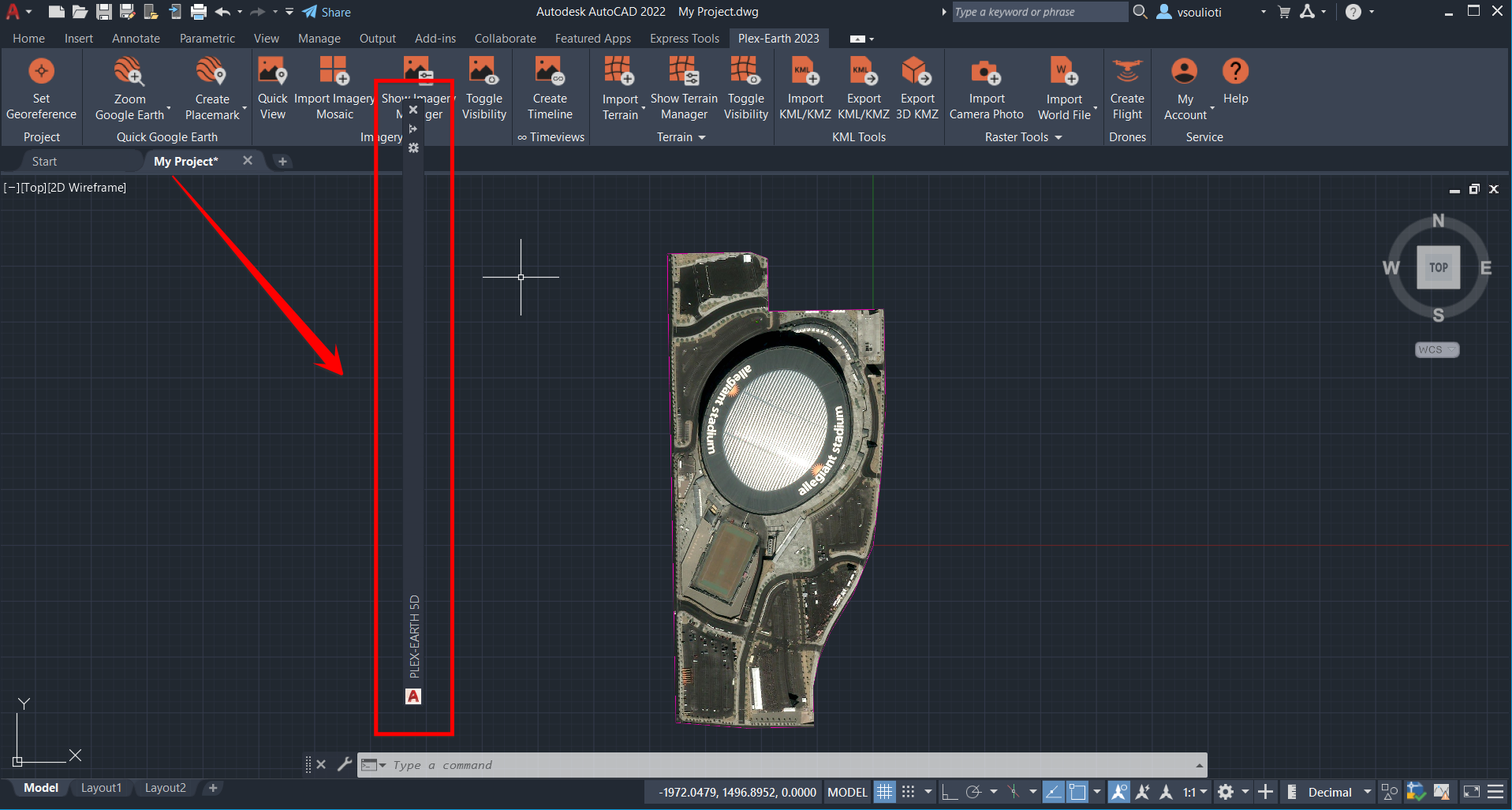Open the Home ribbon tab
Screen dimensions: 1512x810
[x=28, y=38]
